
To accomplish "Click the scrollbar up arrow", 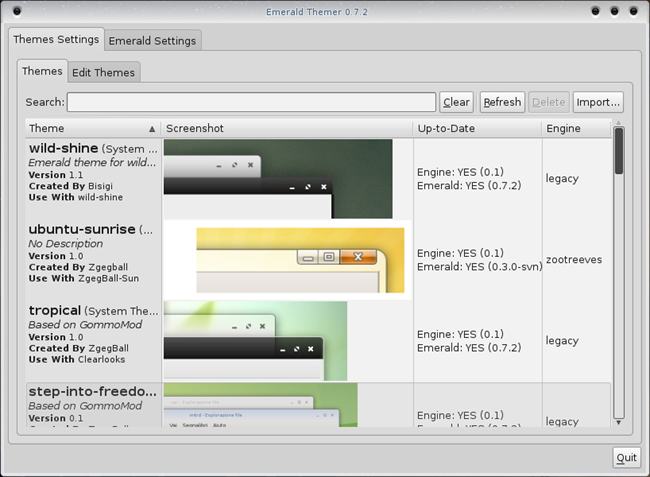I will click(x=619, y=124).
